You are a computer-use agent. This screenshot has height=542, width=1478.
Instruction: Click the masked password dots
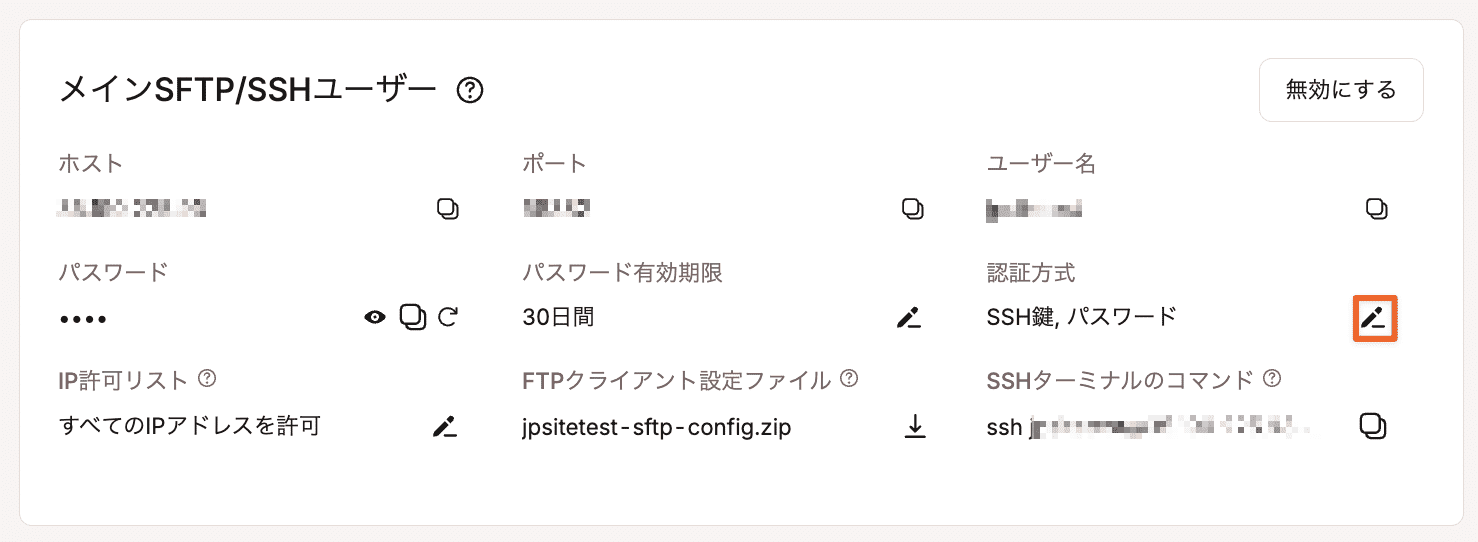pos(83,319)
